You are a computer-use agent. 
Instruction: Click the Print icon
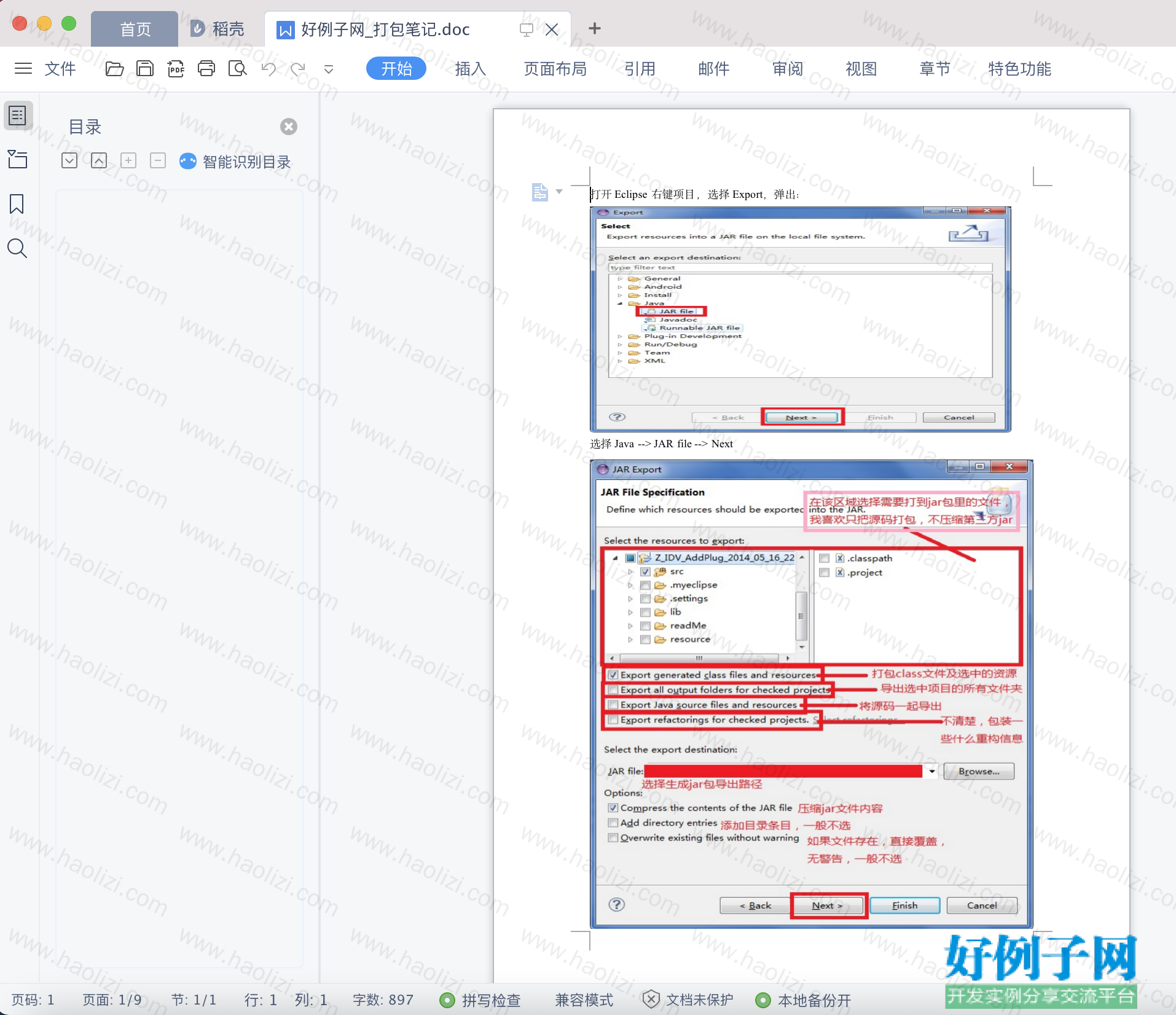coord(206,68)
